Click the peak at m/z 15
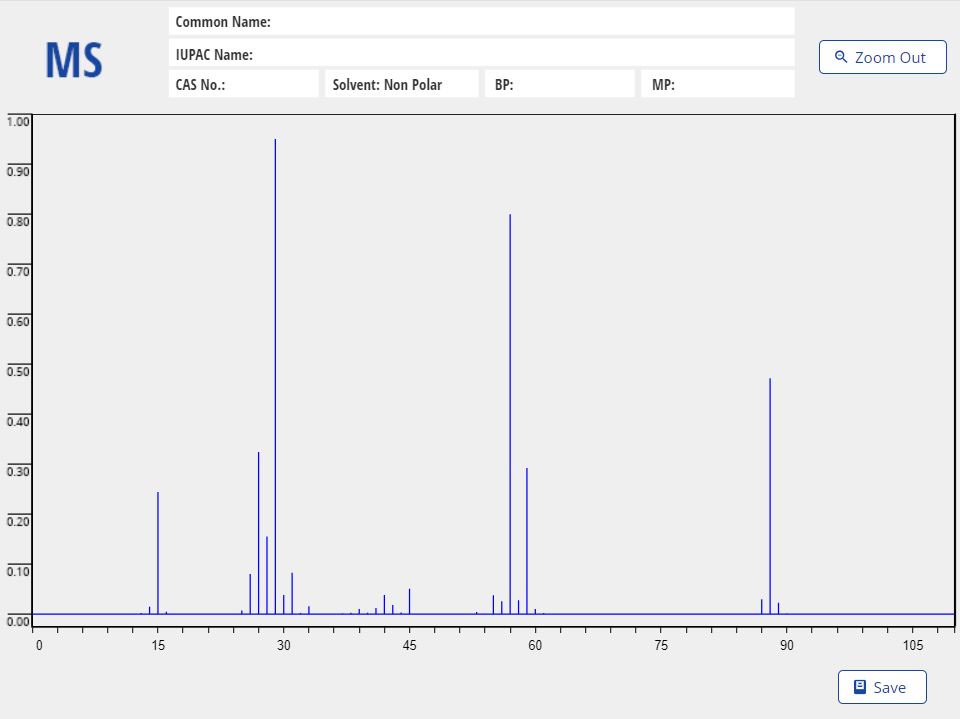Viewport: 960px width, 719px height. [x=157, y=550]
